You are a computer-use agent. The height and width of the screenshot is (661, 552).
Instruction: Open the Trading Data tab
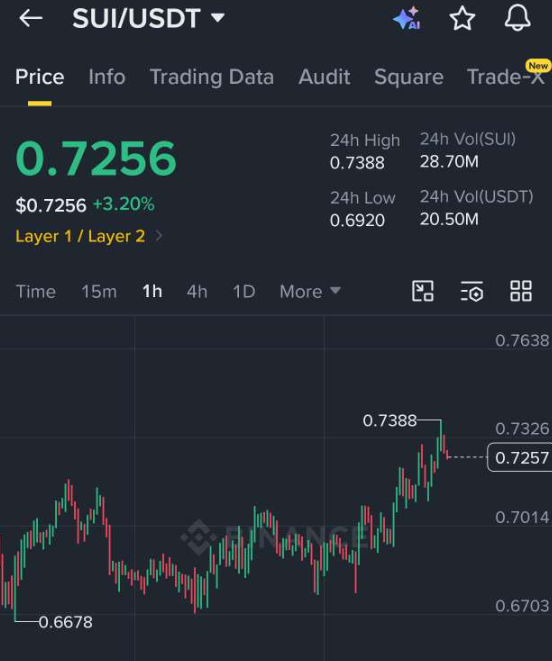tap(212, 77)
